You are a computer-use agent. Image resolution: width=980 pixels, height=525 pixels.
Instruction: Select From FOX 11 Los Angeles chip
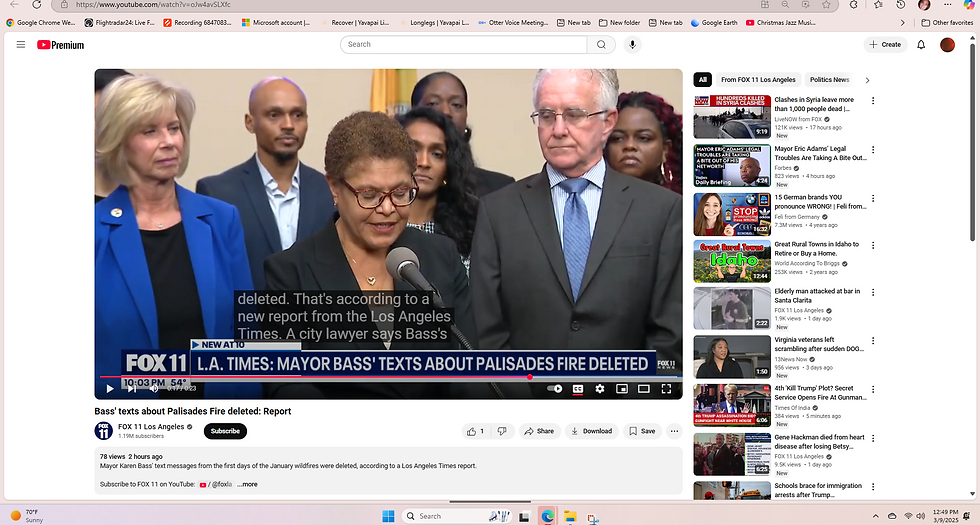coord(758,79)
